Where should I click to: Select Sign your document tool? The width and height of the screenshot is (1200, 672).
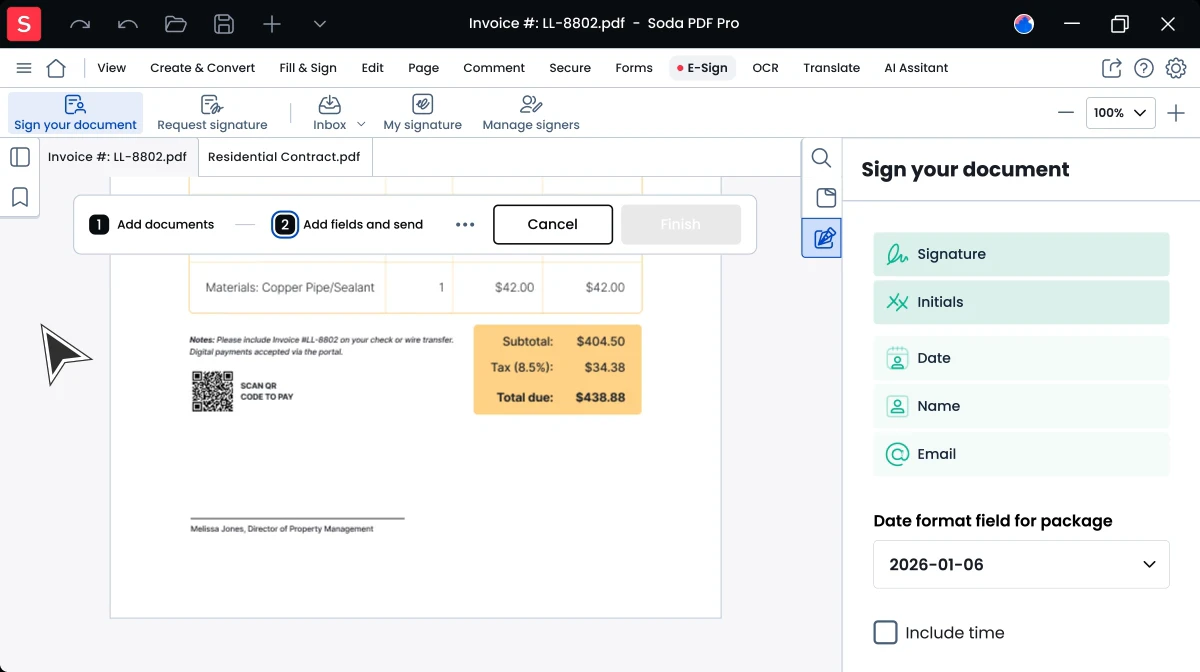[75, 113]
